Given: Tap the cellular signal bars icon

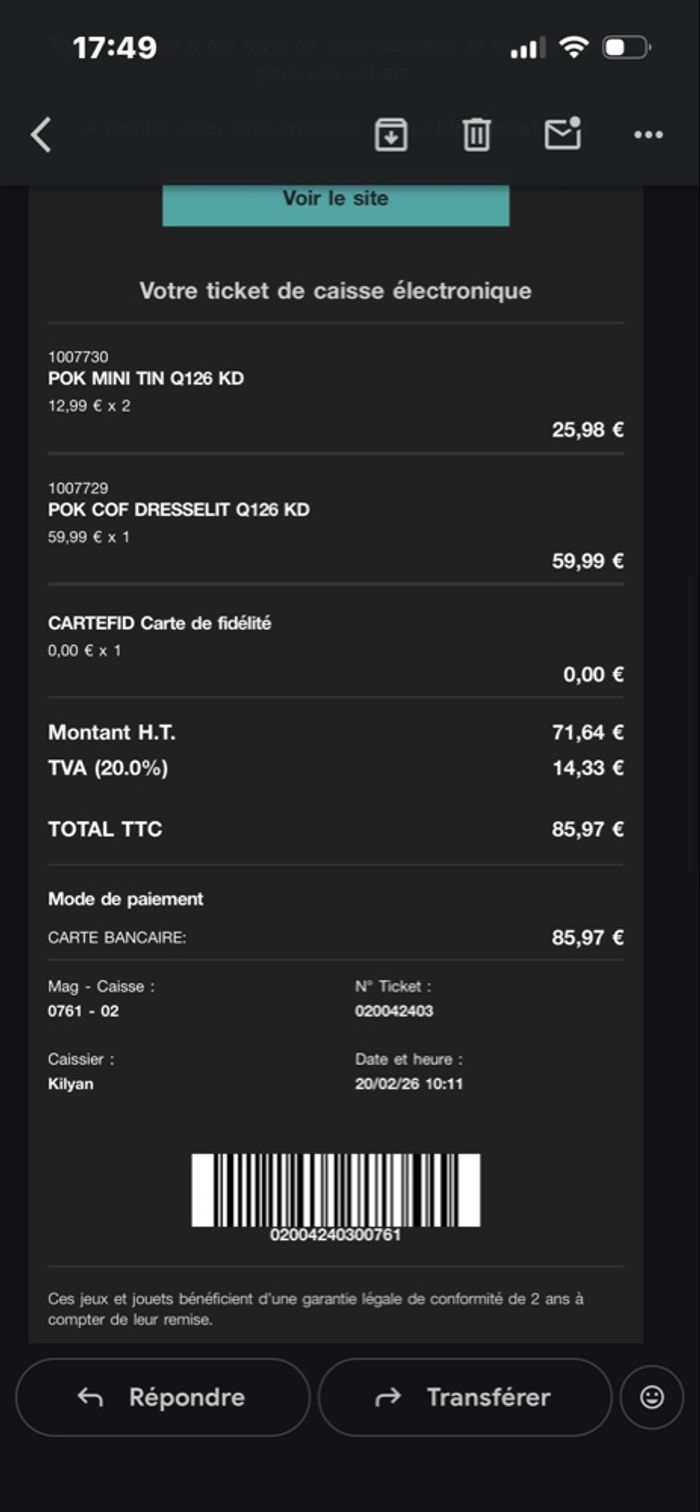Looking at the screenshot, I should (x=528, y=48).
